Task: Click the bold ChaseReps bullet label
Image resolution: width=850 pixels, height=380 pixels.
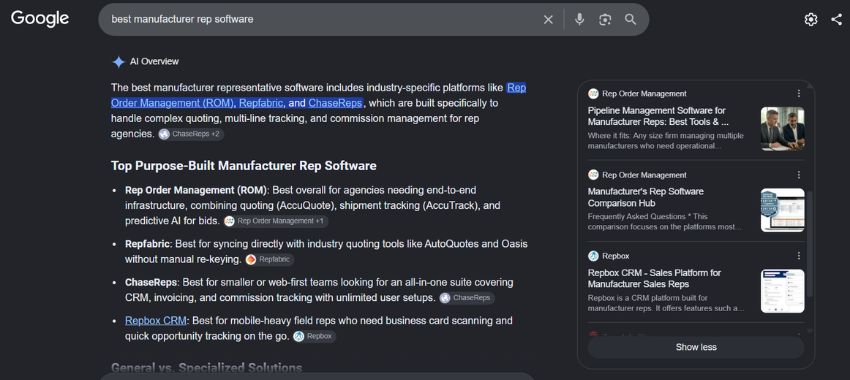Action: tap(151, 282)
